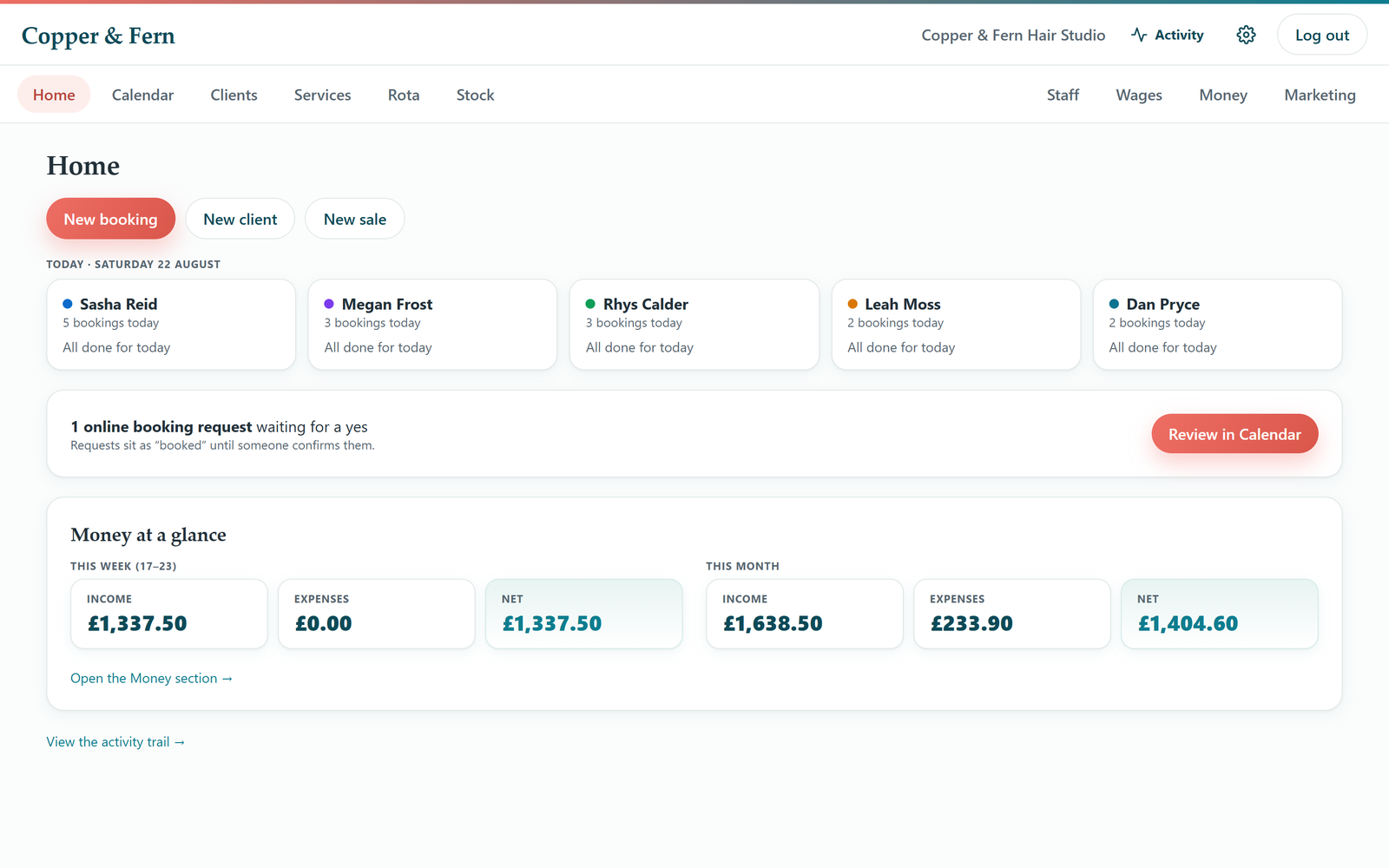The height and width of the screenshot is (868, 1389).
Task: Select this week's net £1,337.50 card
Action: (x=584, y=614)
